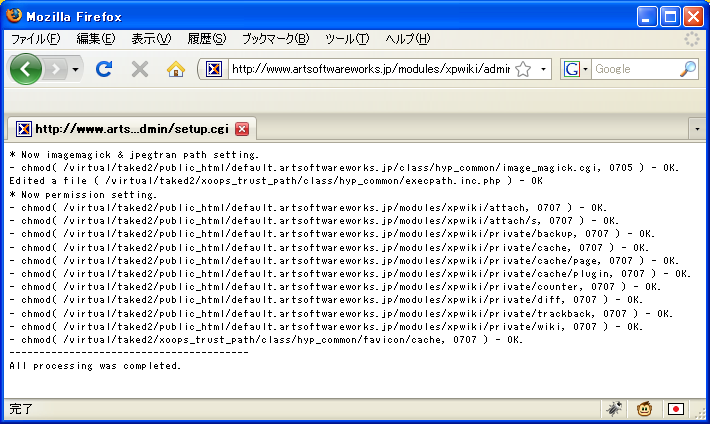Reload the current page

[x=103, y=69]
